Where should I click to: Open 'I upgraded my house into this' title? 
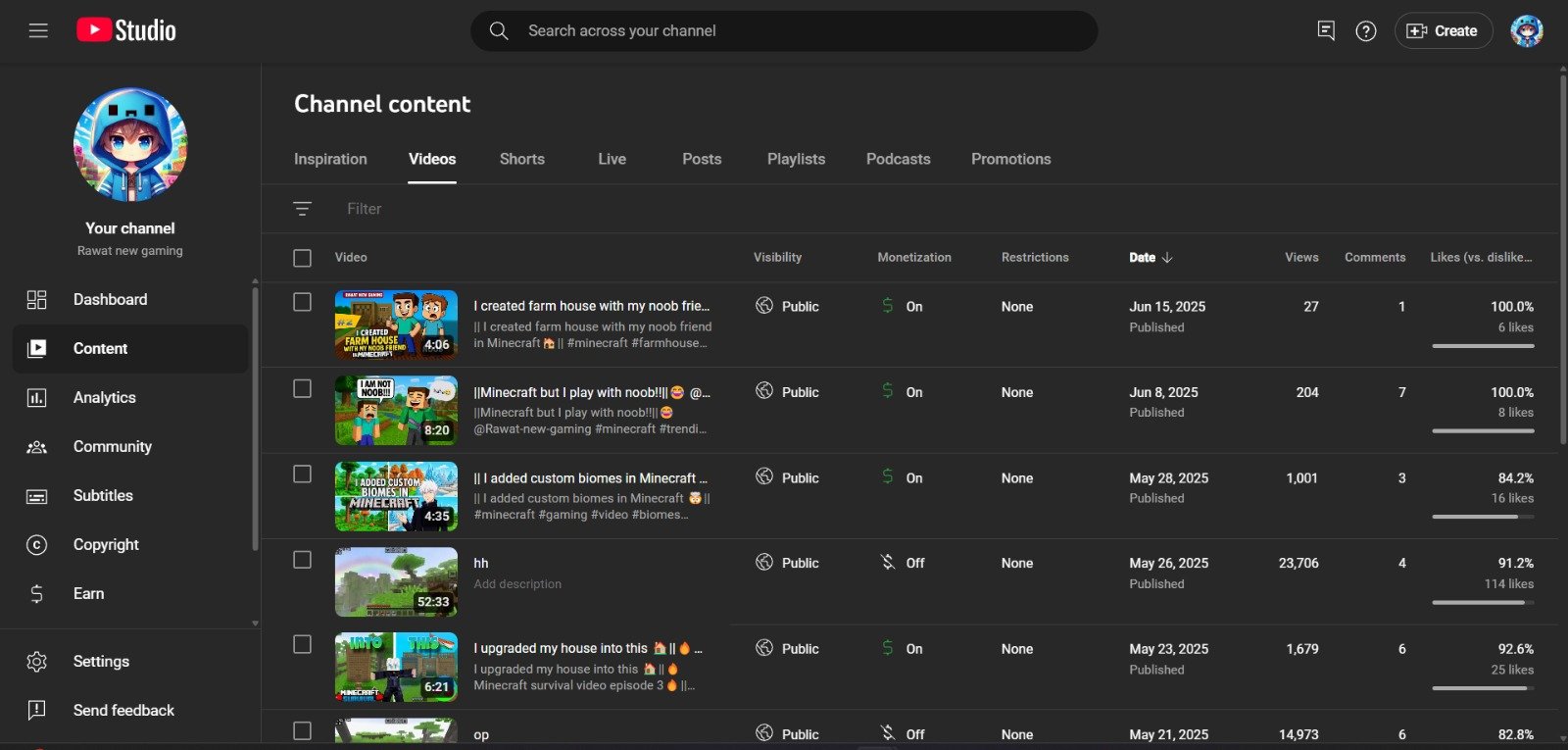(x=587, y=648)
